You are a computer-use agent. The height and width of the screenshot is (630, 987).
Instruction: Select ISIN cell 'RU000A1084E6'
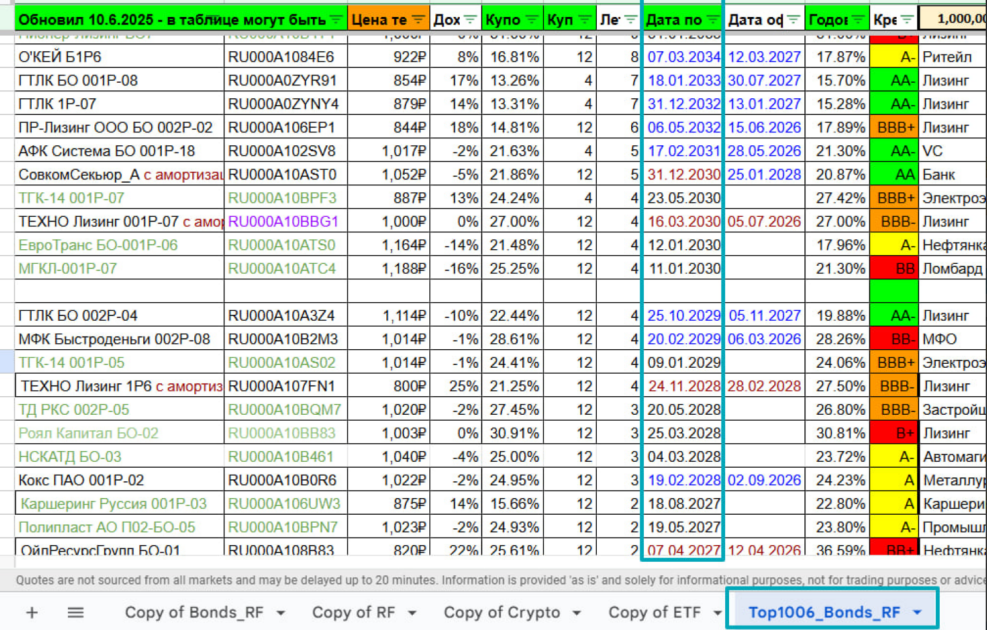[286, 57]
